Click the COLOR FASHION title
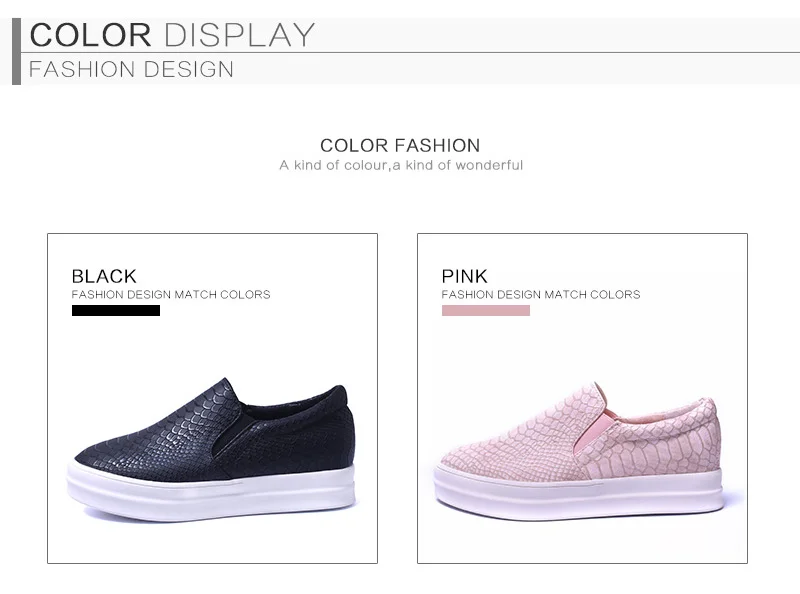This screenshot has height=594, width=800. 400,145
